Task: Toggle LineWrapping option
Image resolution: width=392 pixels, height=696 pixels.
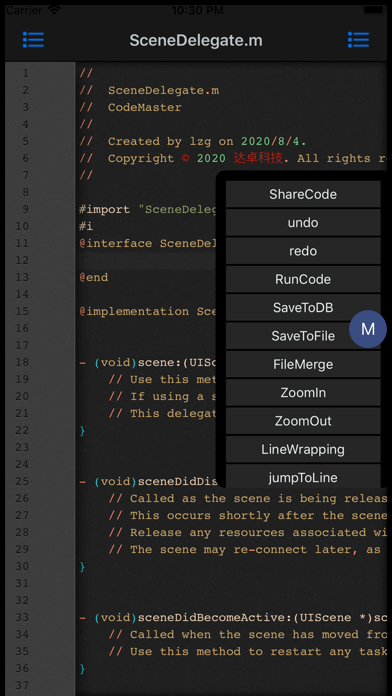Action: [x=303, y=449]
